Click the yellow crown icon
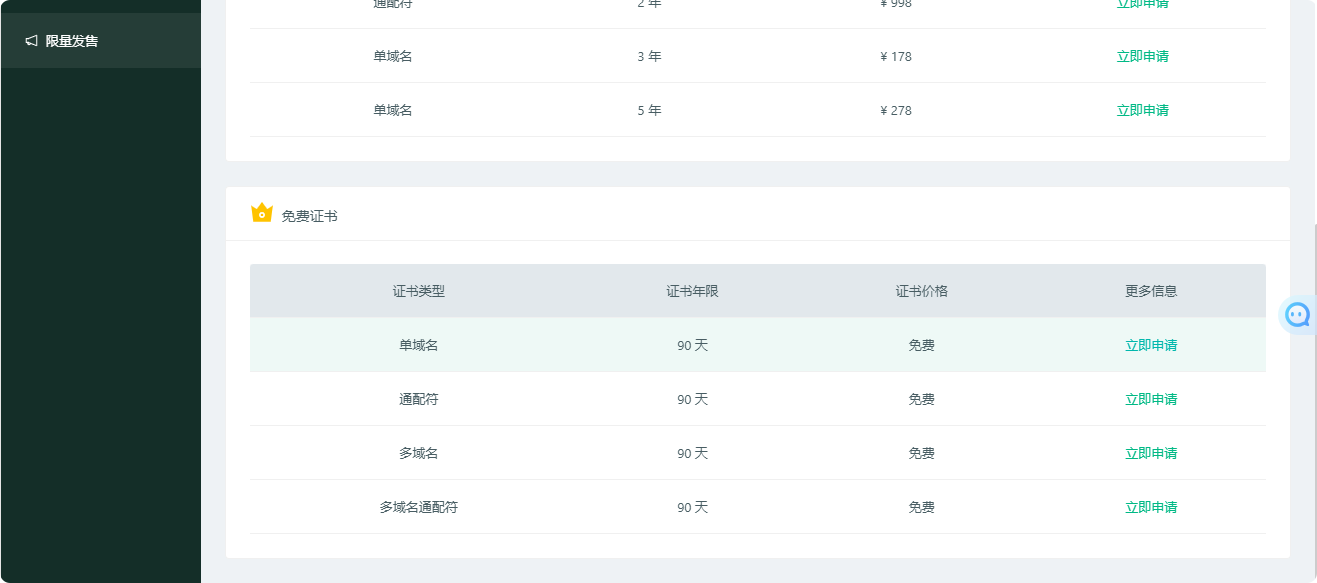Screen dimensions: 1317x583 [x=262, y=213]
